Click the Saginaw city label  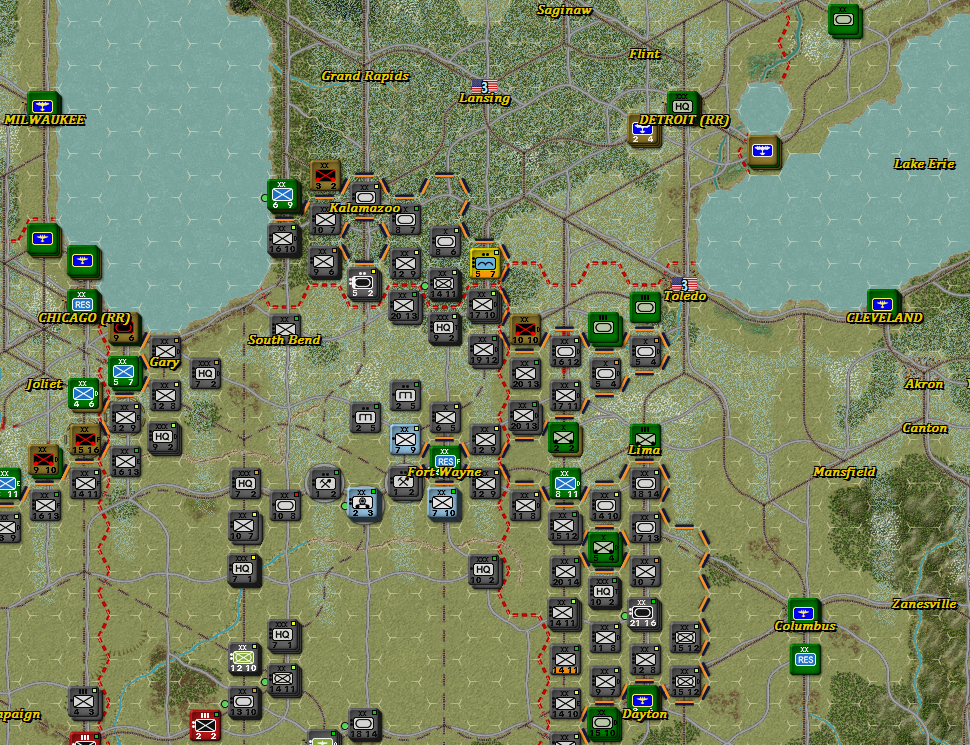click(x=564, y=10)
